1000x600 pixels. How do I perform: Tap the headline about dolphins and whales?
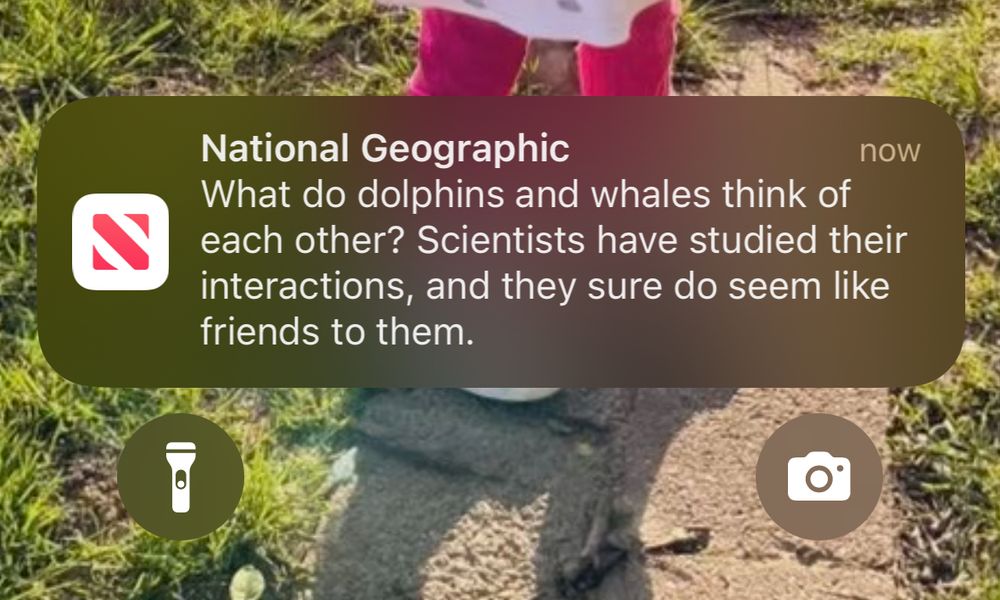click(x=554, y=263)
